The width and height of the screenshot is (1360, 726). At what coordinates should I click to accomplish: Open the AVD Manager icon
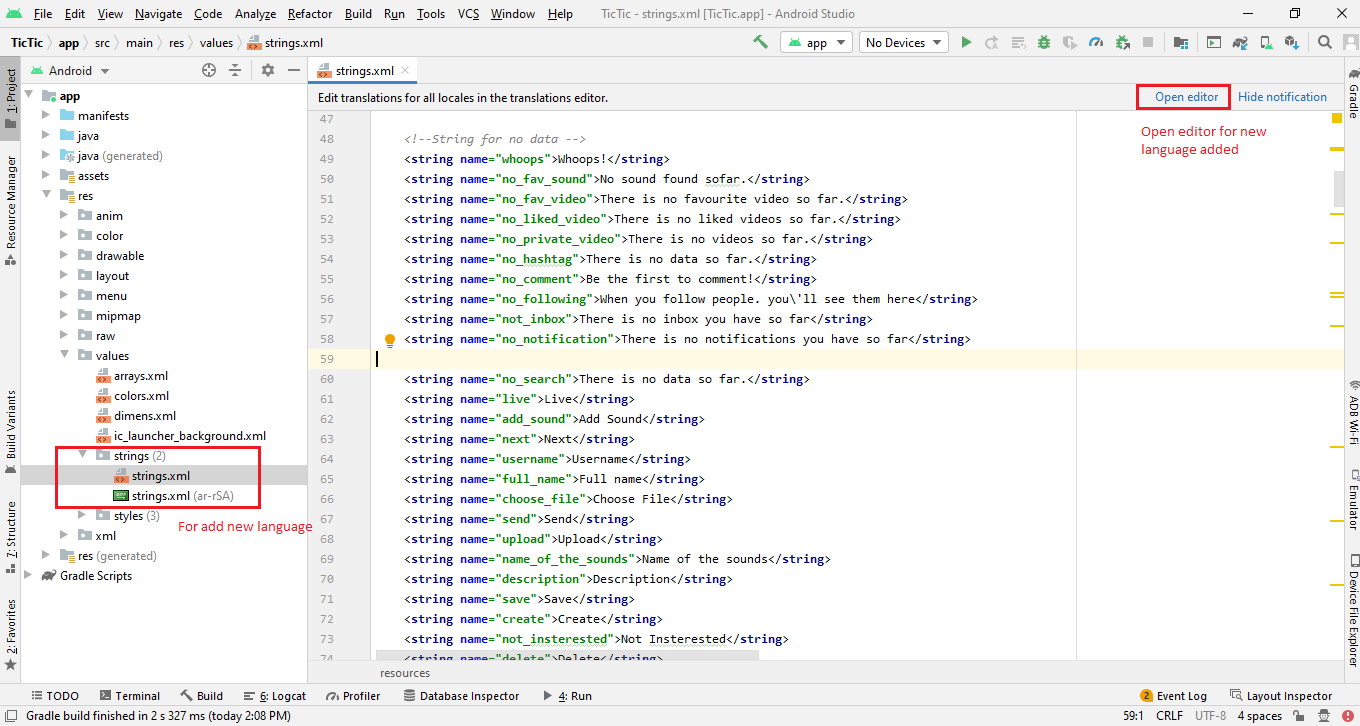(x=1266, y=43)
